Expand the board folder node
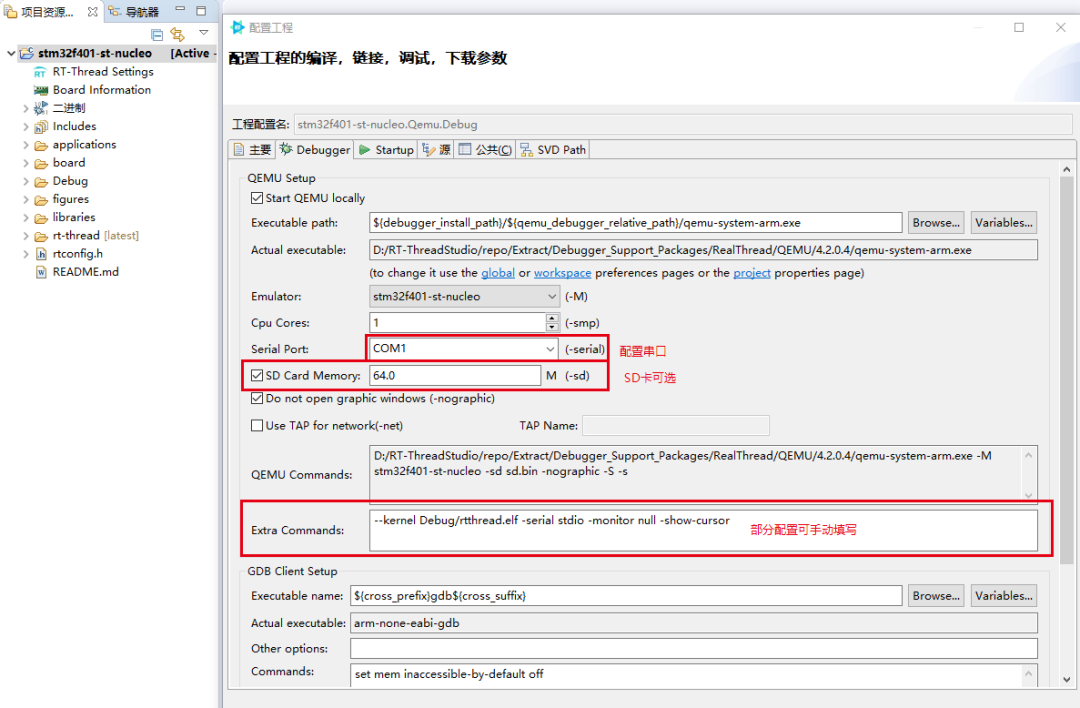This screenshot has height=708, width=1080. (25, 163)
